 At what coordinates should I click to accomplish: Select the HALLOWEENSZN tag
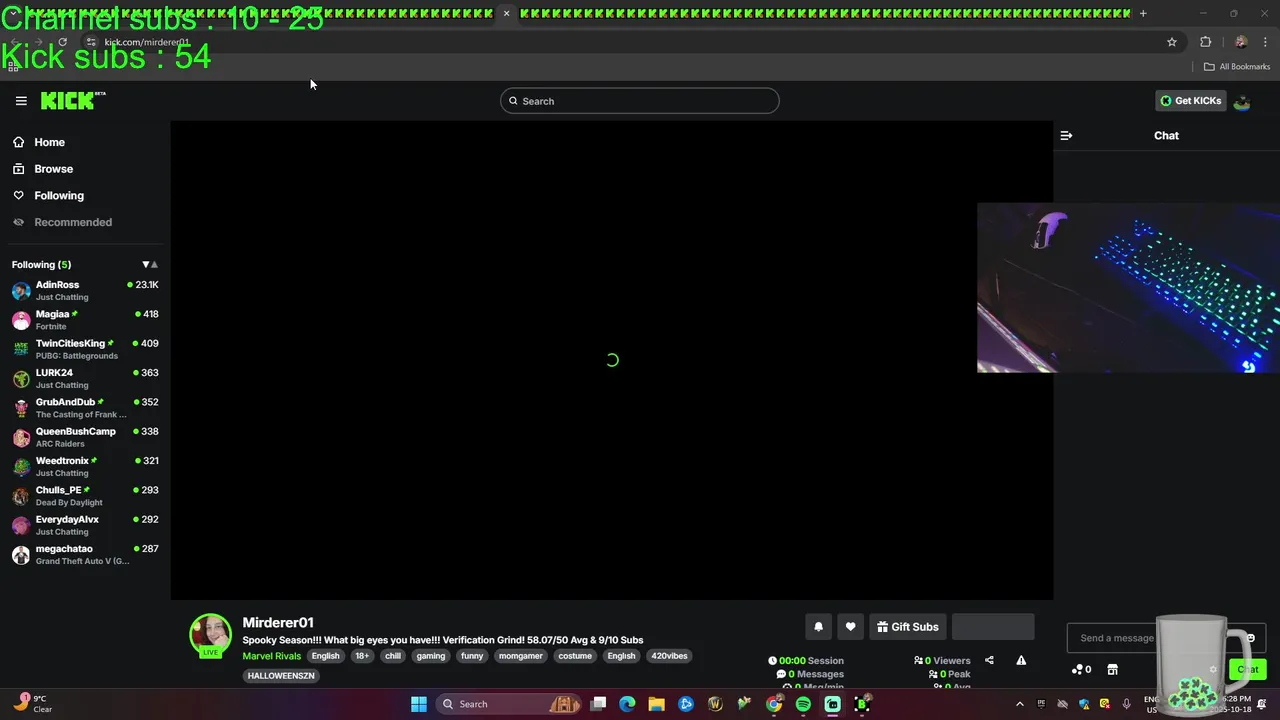click(x=281, y=676)
